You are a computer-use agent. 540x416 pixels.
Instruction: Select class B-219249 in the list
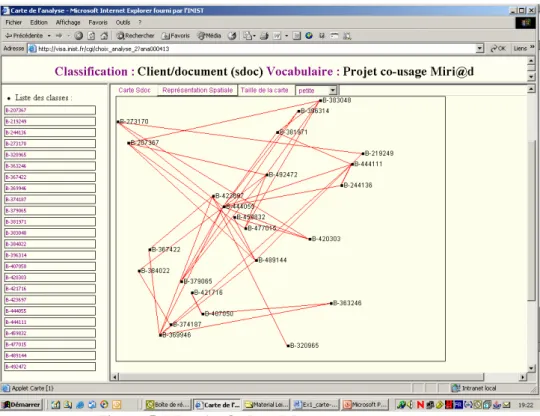coord(50,121)
